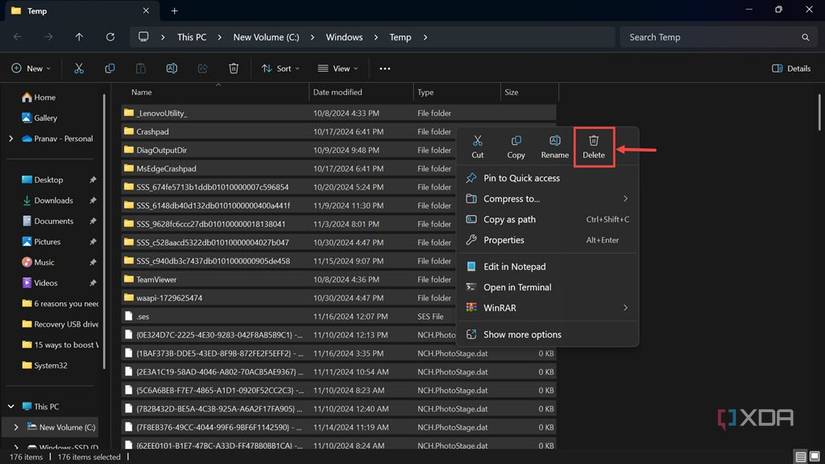This screenshot has width=825, height=464.
Task: Expand the WinRAR submenu
Action: [x=625, y=308]
